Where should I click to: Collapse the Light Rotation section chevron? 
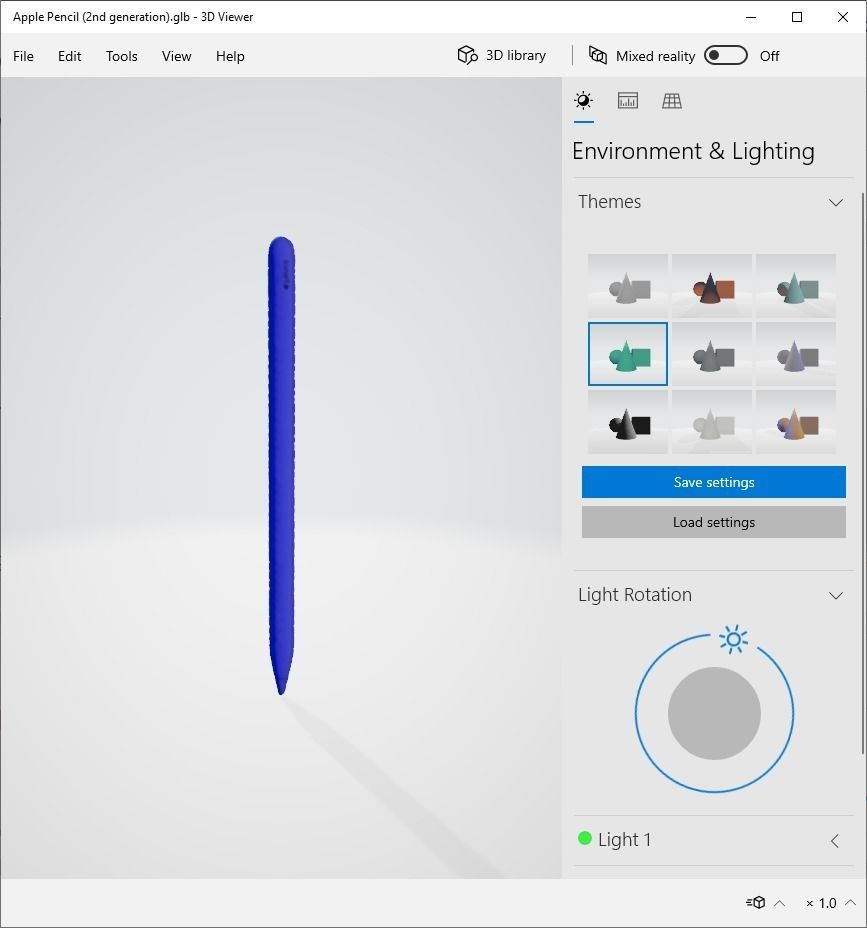pos(836,595)
